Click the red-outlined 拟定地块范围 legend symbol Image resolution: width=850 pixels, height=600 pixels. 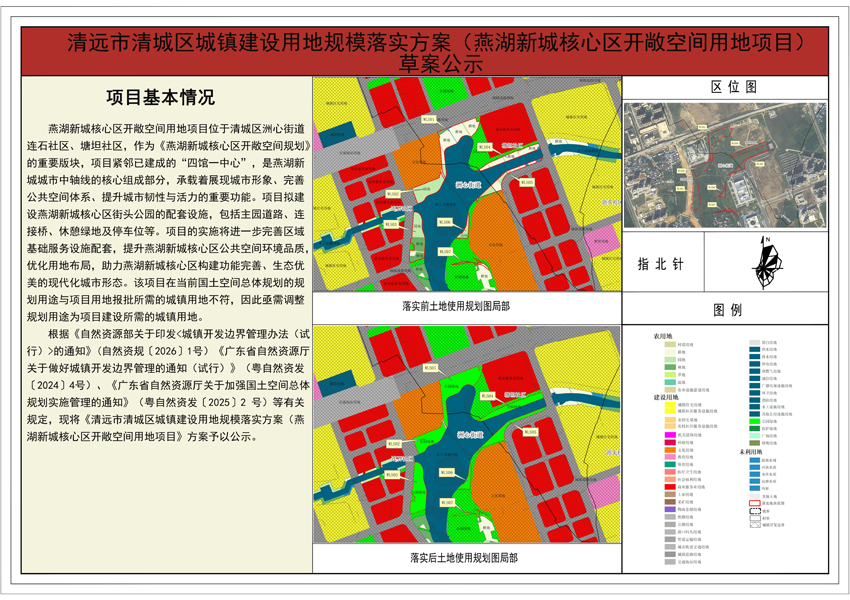coord(753,503)
